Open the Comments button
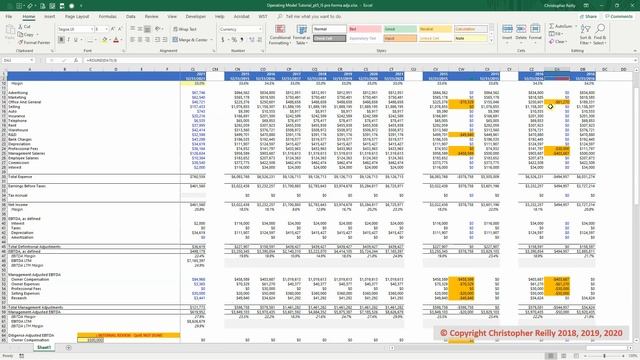Screen dimensions: 640x360 (x=619, y=16)
